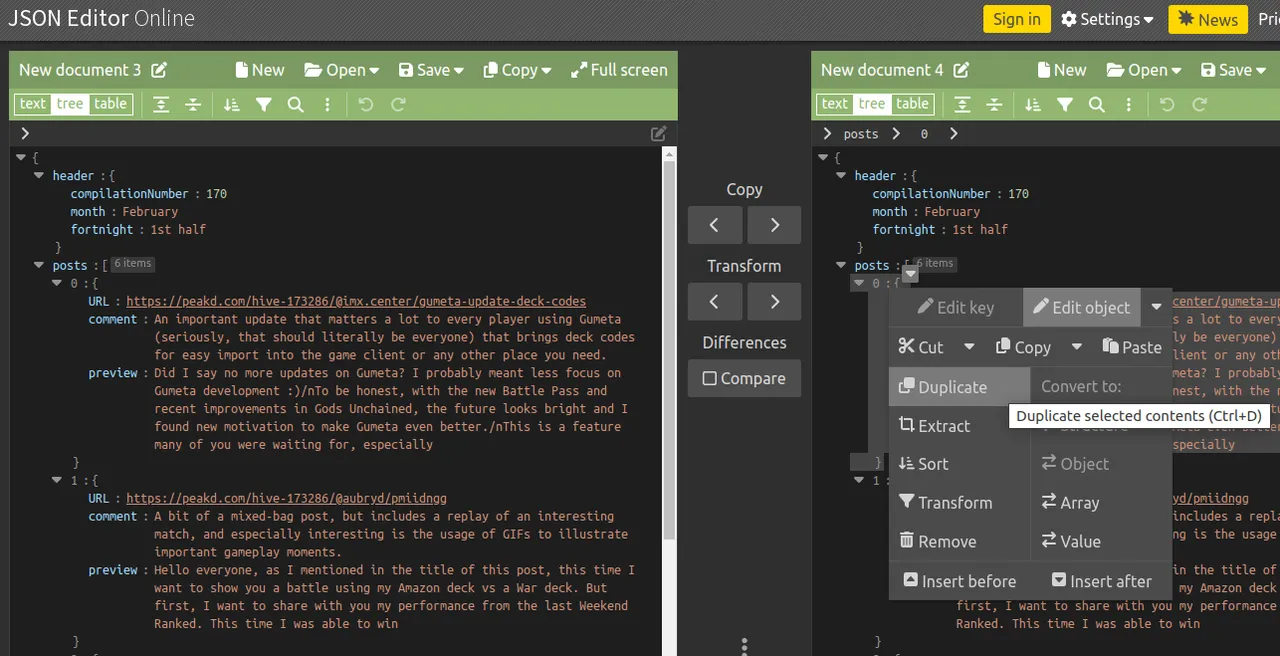The image size is (1280, 656).
Task: Choose Transform from context menu
Action: (x=959, y=503)
